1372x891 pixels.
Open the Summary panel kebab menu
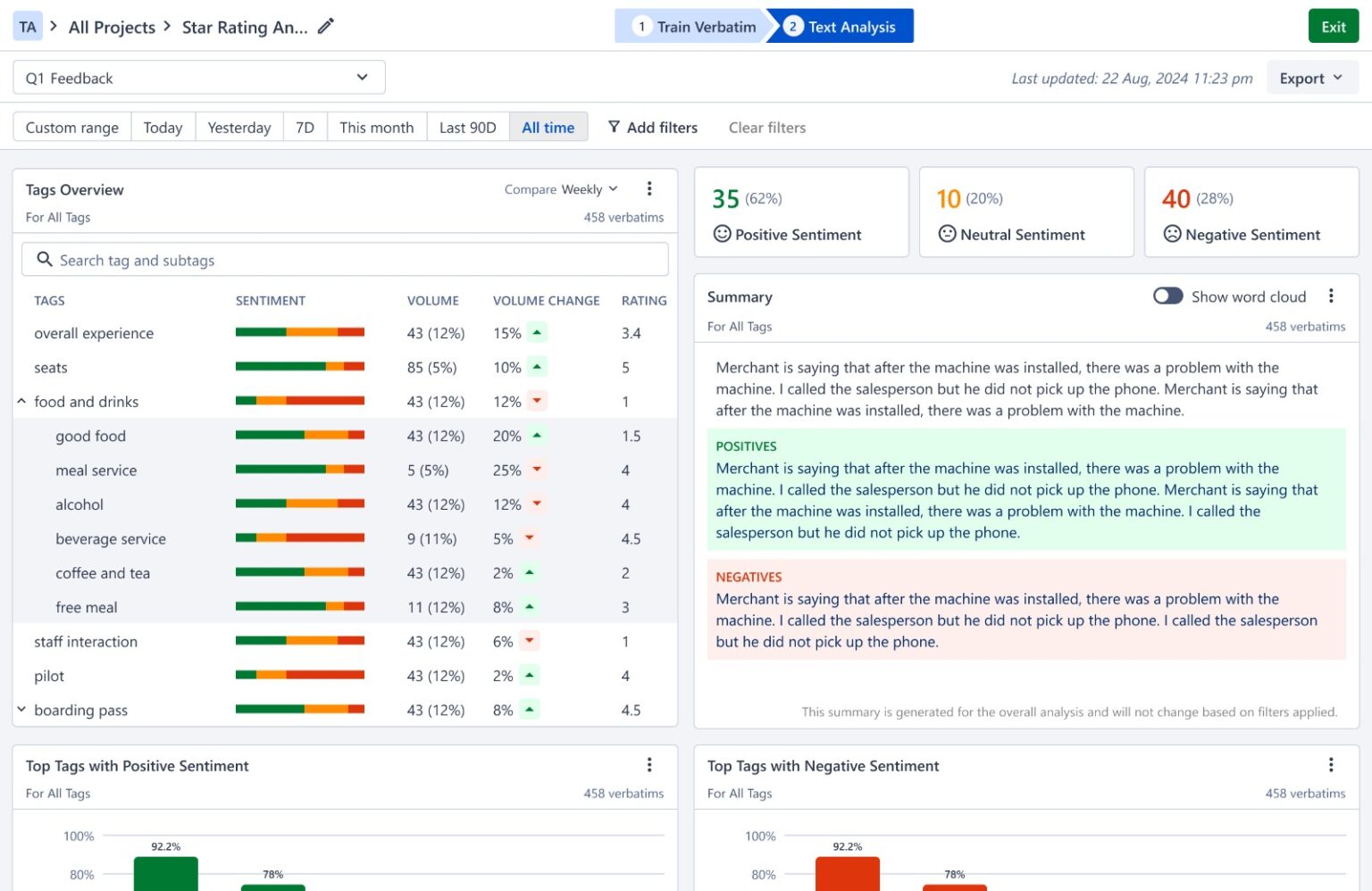[x=1331, y=296]
